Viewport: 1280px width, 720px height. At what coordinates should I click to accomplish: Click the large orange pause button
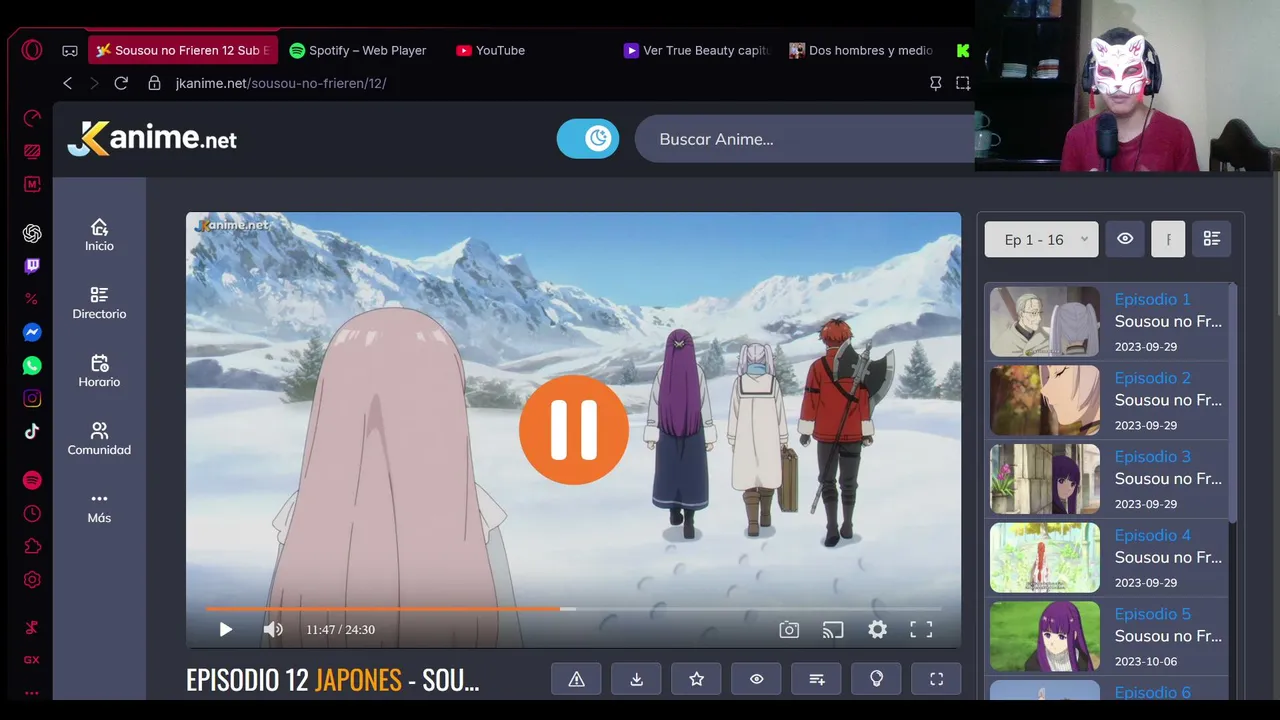pyautogui.click(x=574, y=430)
